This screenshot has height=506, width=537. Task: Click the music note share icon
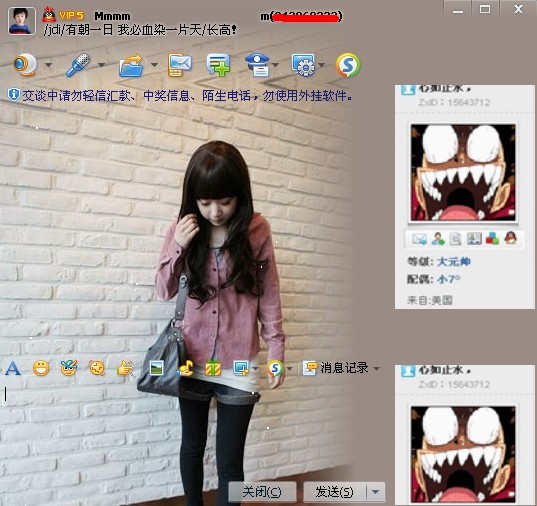(186, 369)
